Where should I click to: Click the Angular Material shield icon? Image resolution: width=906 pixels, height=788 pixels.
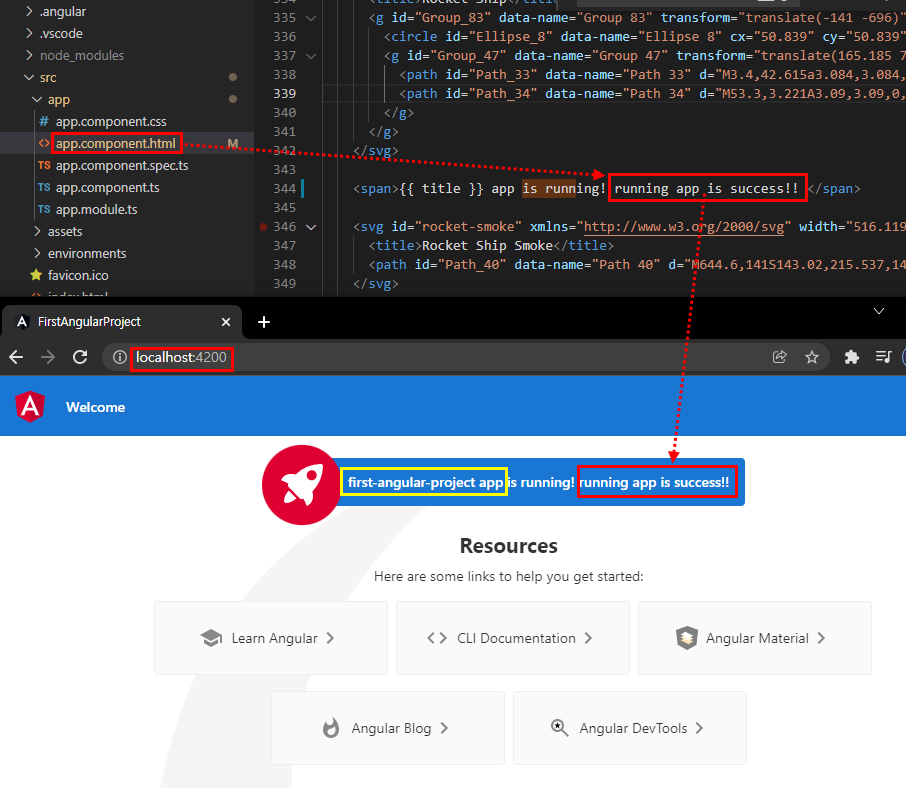(x=687, y=638)
